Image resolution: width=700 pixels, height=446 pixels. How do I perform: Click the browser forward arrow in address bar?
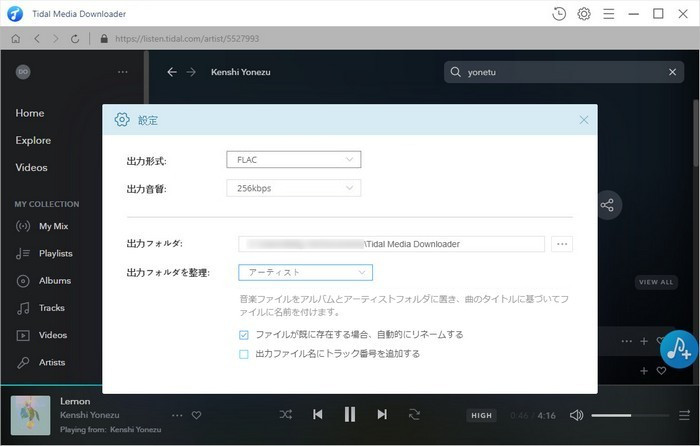point(56,39)
